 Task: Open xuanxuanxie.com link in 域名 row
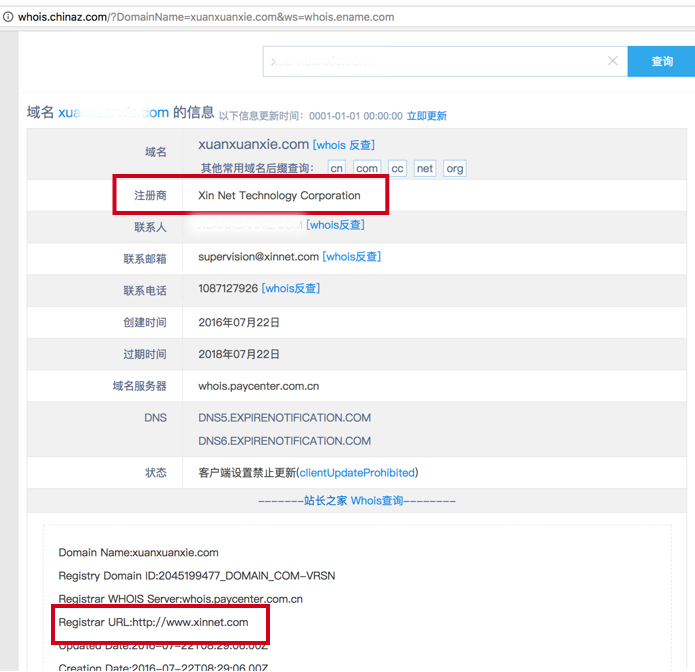pos(253,145)
